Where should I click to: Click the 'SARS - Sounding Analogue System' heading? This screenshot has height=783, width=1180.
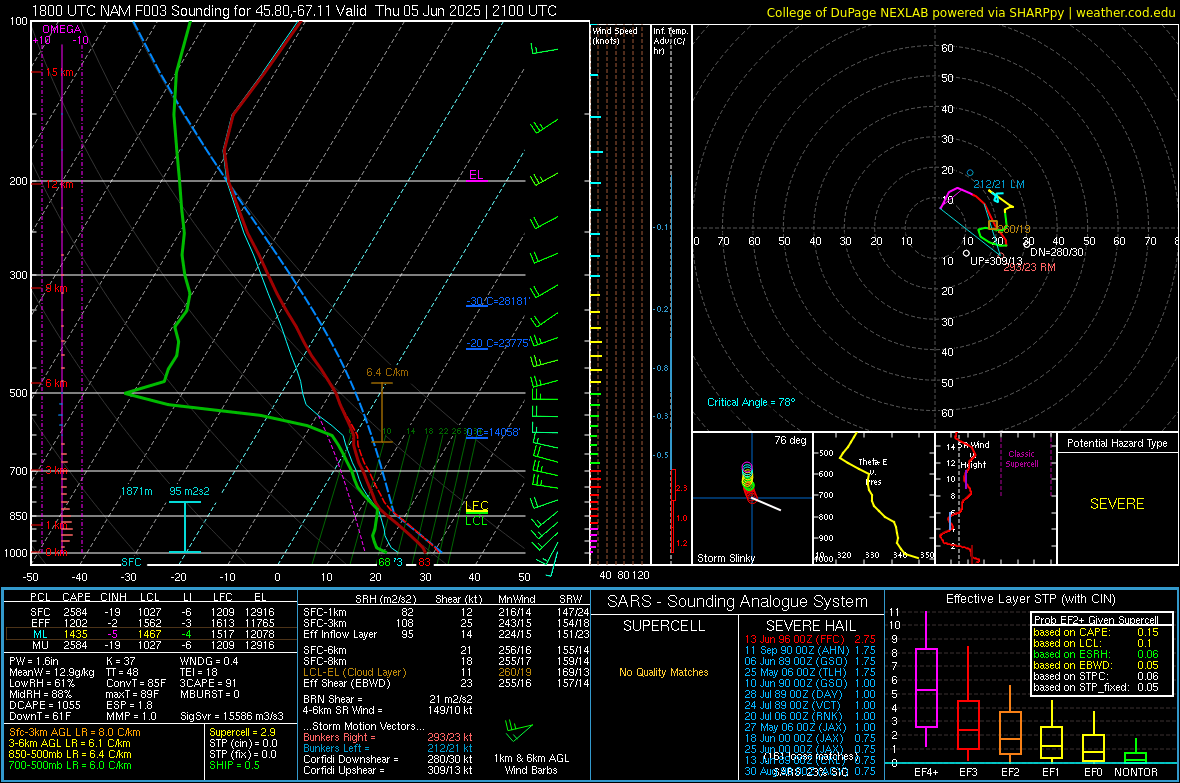pos(738,602)
